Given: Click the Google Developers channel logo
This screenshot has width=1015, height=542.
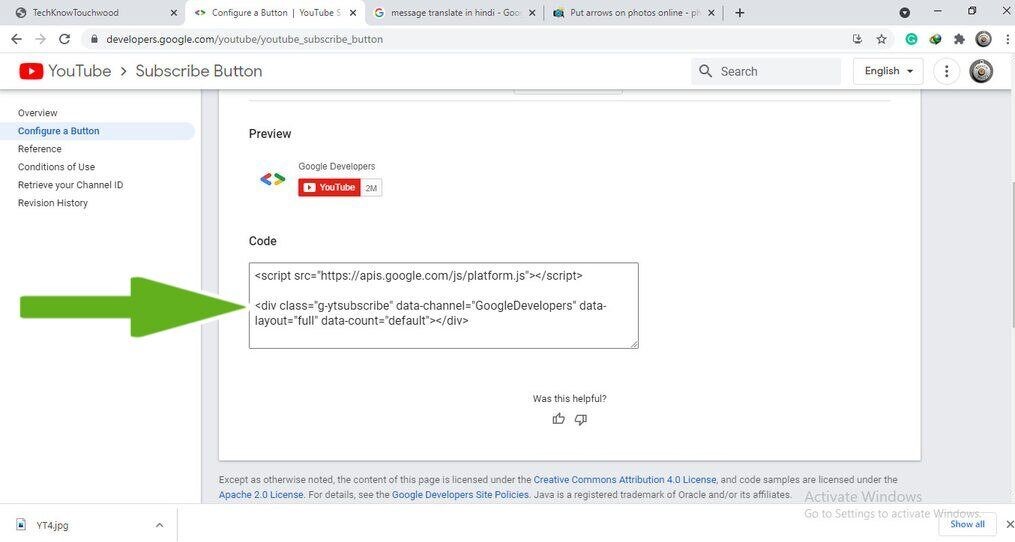Looking at the screenshot, I should 273,179.
